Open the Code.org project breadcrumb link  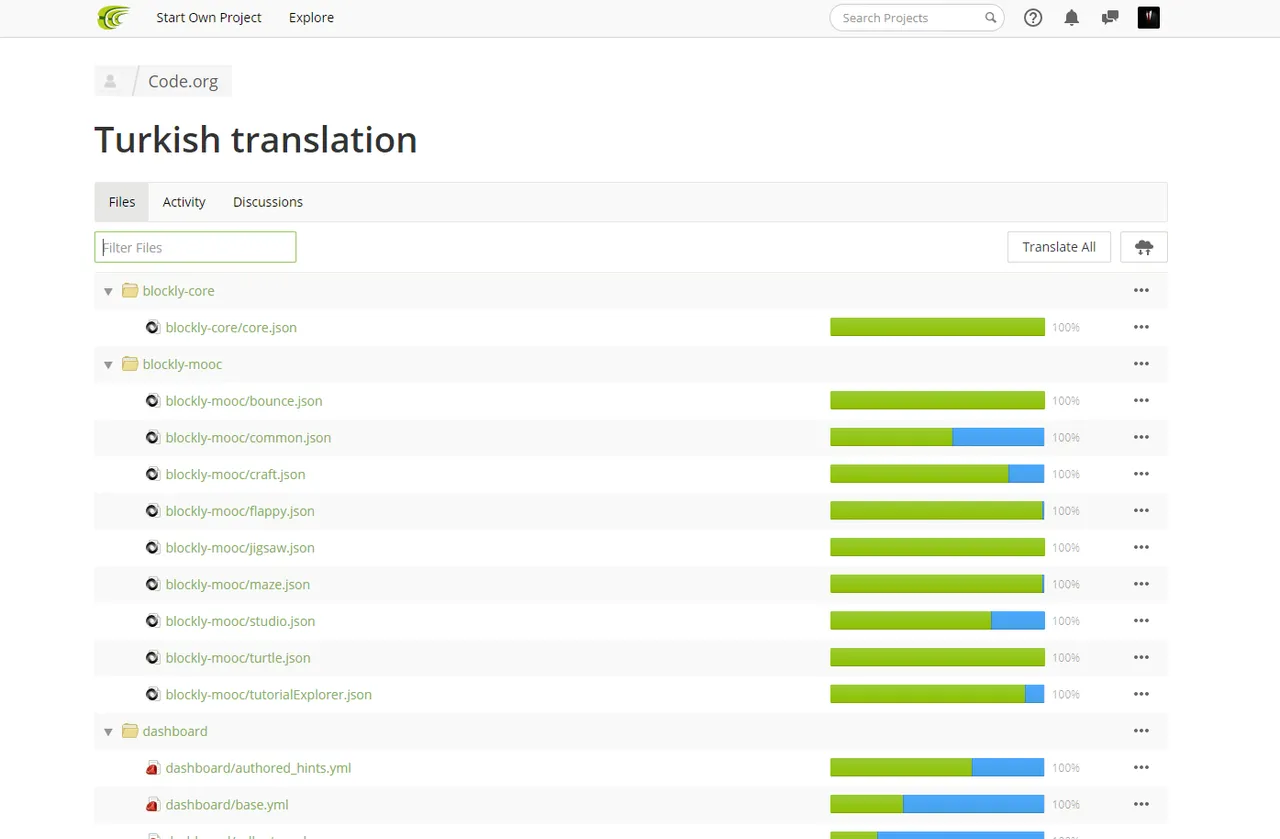[183, 81]
